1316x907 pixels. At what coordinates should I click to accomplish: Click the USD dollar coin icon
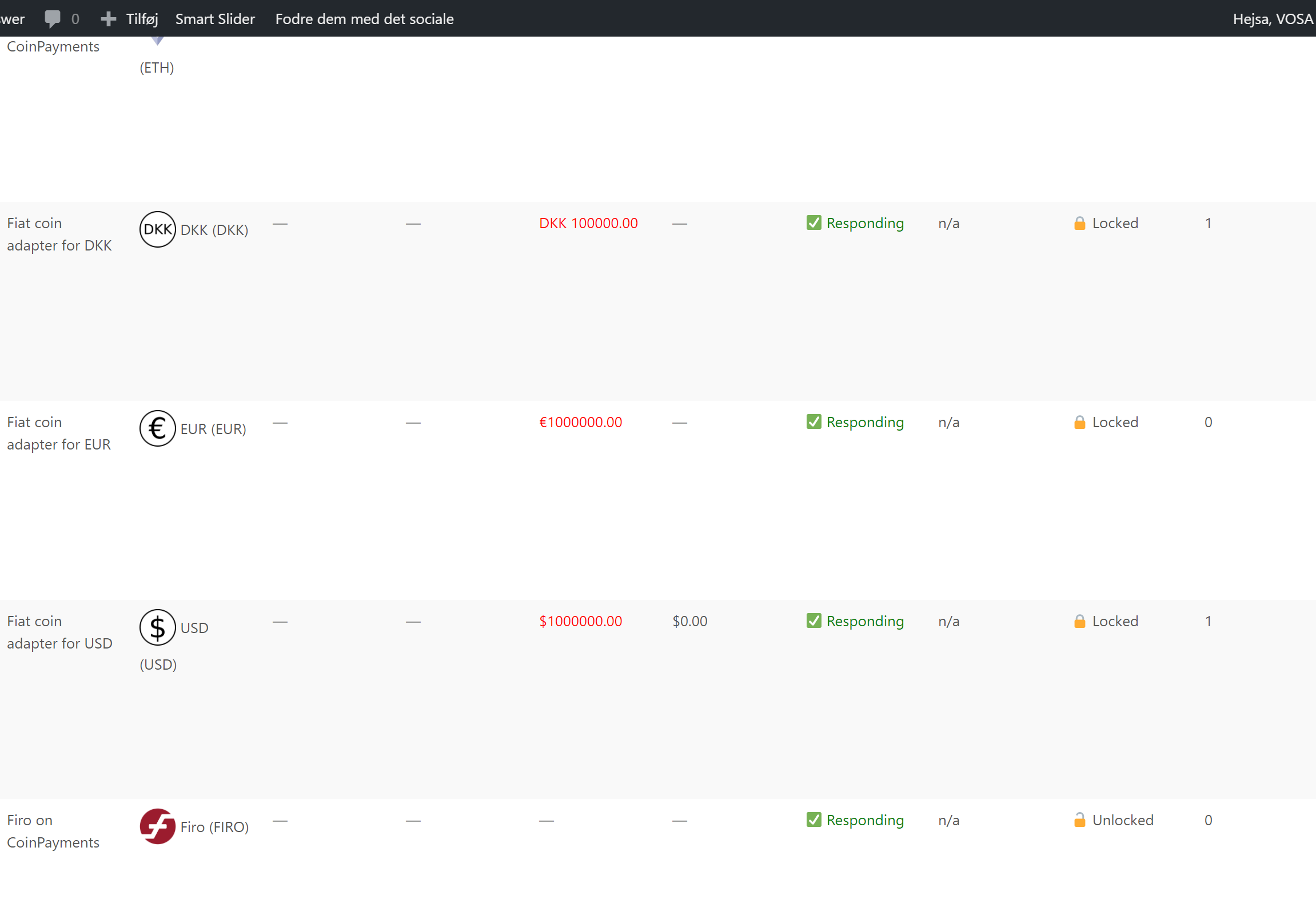(x=158, y=627)
